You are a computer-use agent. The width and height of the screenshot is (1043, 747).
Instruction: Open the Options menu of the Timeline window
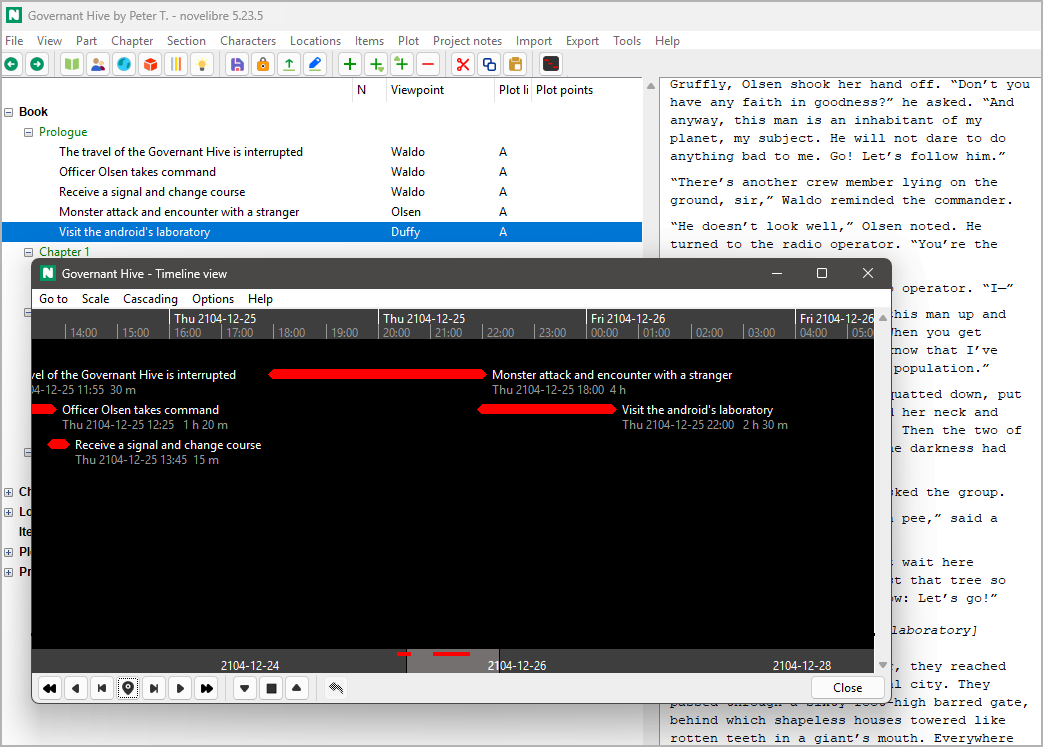[x=213, y=298]
